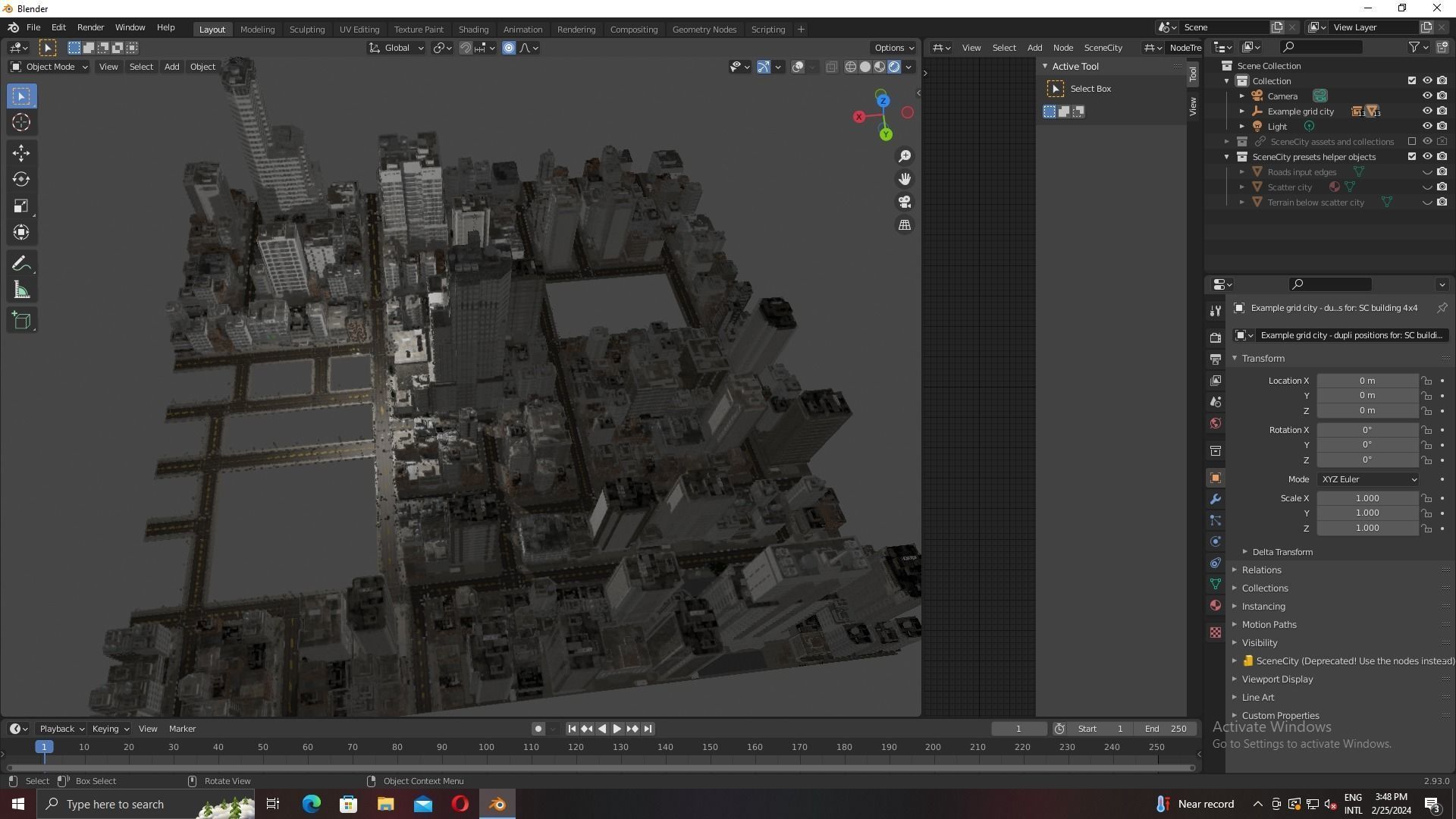The width and height of the screenshot is (1456, 819).
Task: Switch to rendered viewport shading
Action: 894,67
